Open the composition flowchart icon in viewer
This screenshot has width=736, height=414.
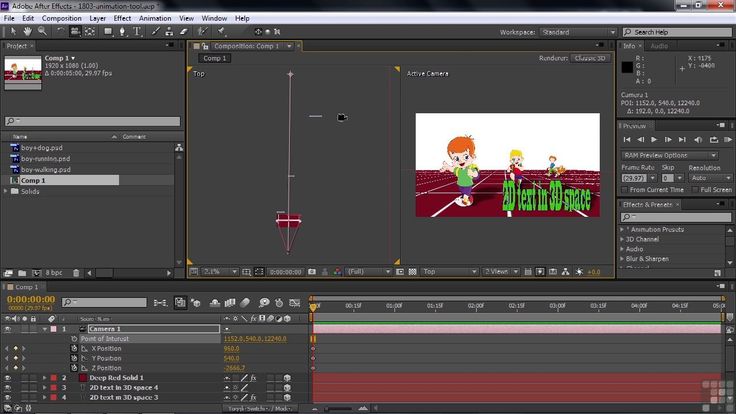[x=566, y=272]
